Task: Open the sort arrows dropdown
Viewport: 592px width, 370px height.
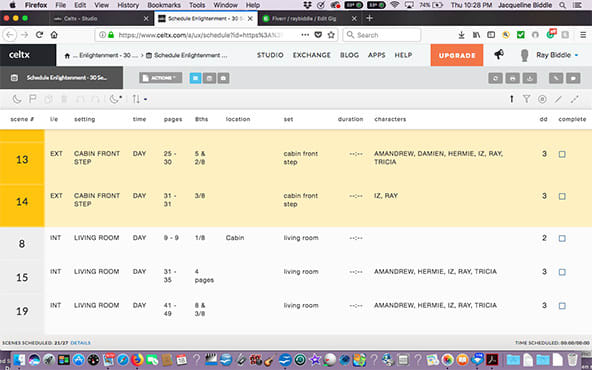Action: pyautogui.click(x=139, y=99)
